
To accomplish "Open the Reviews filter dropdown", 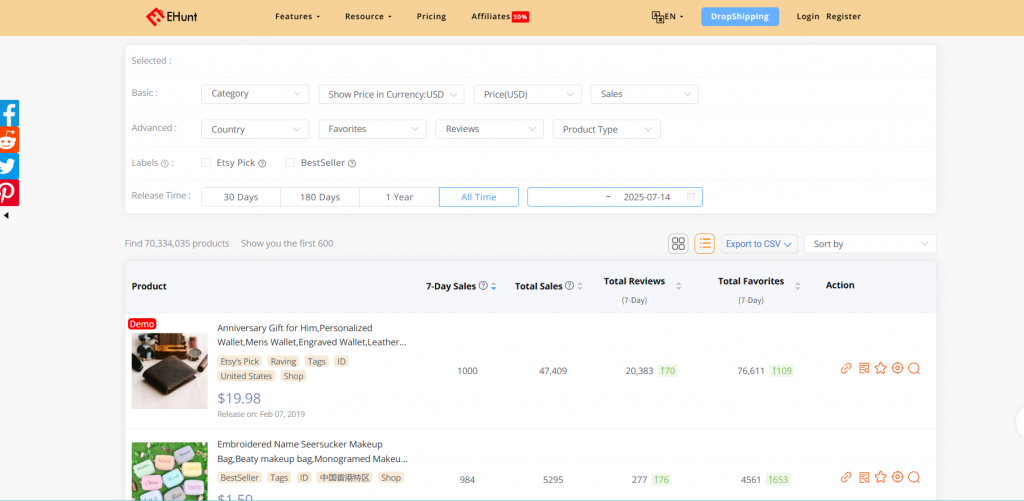I will click(489, 129).
